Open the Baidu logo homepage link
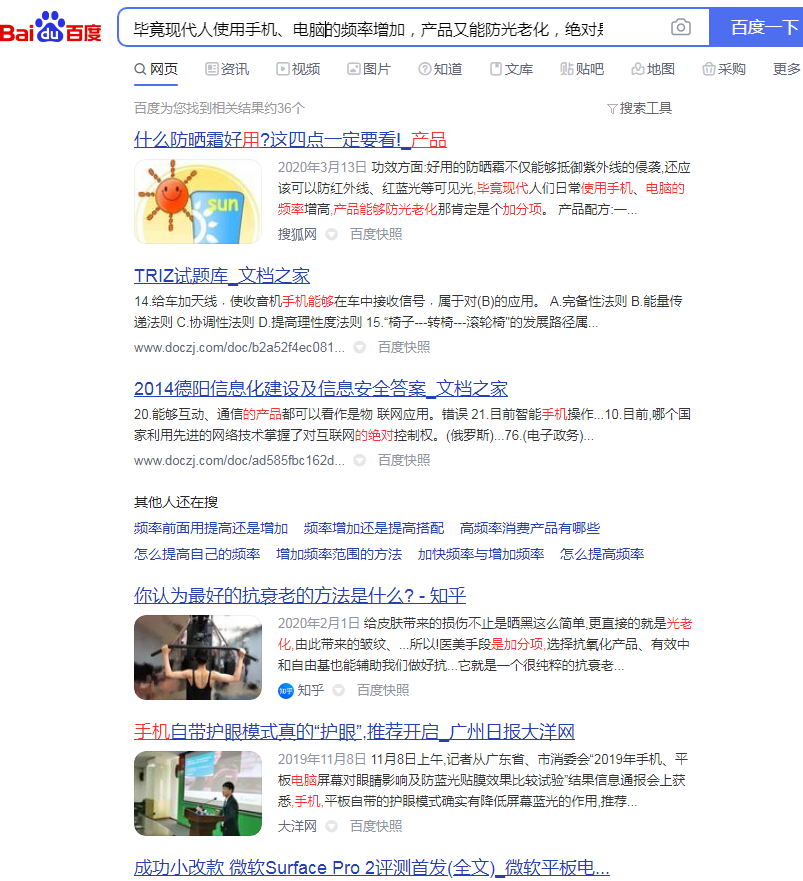Viewport: 803px width, 881px height. [51, 27]
